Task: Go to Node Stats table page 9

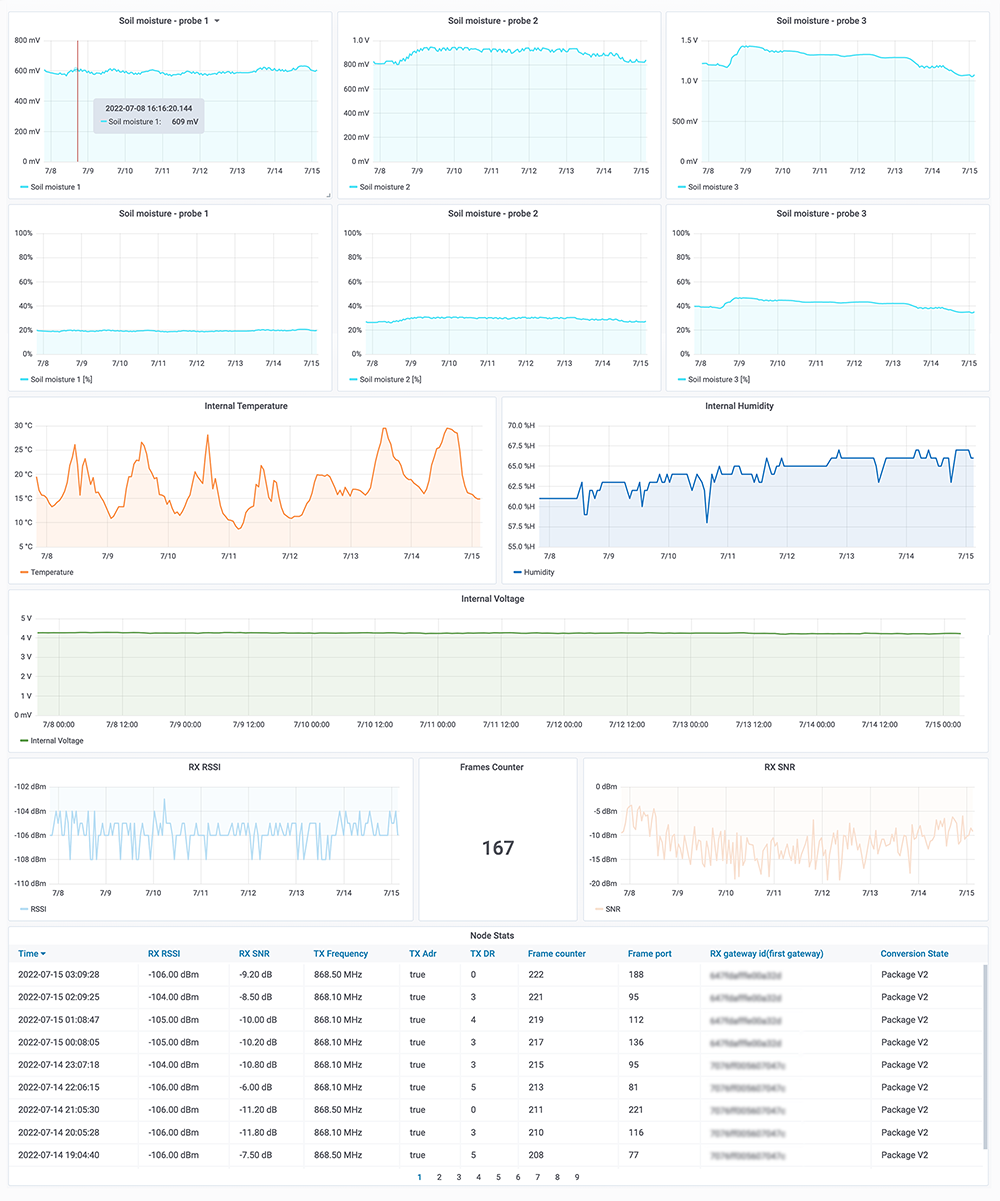Action: click(577, 1177)
